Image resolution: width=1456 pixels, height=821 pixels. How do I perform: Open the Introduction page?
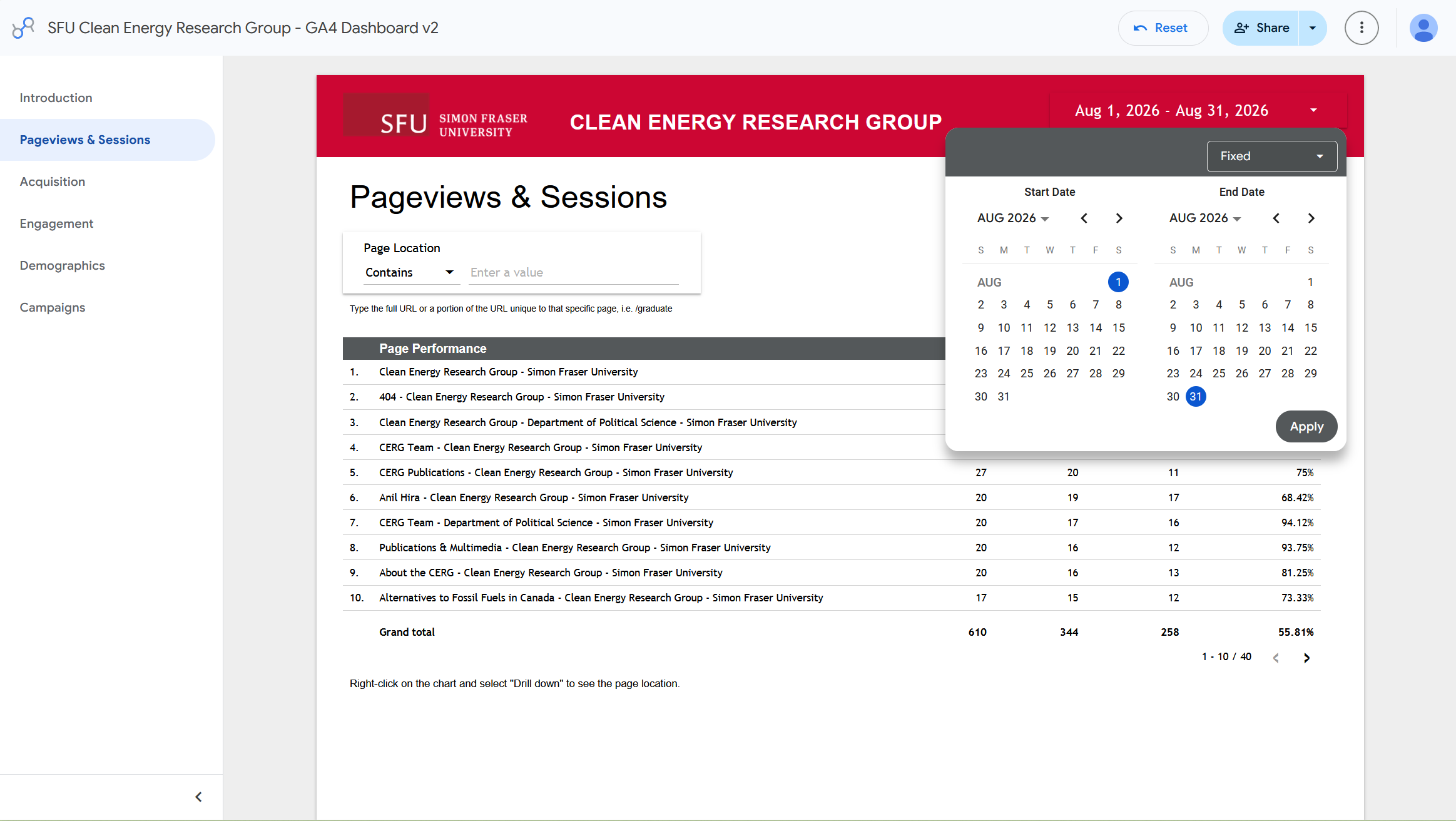click(56, 98)
